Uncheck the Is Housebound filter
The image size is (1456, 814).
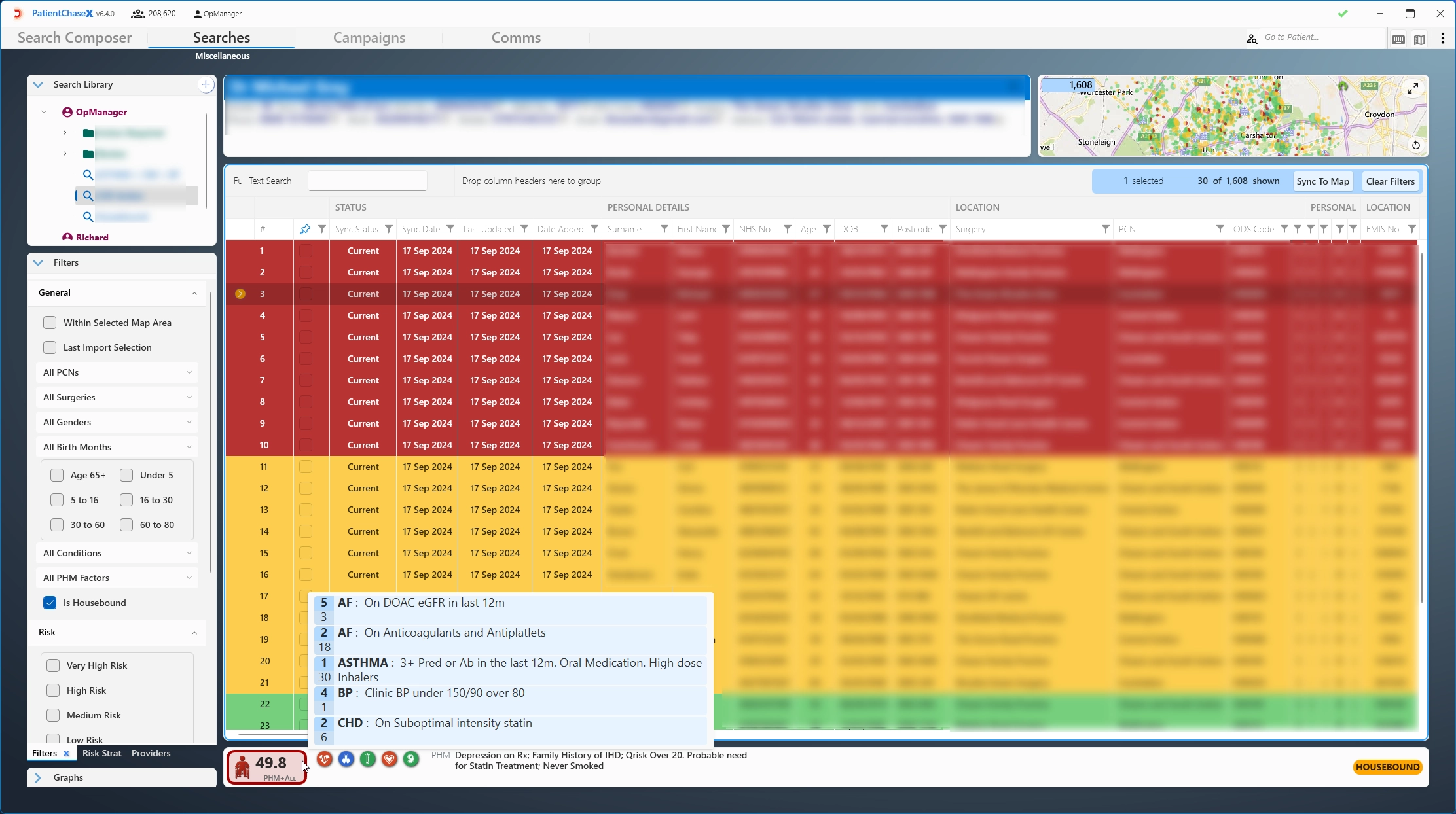tap(50, 603)
